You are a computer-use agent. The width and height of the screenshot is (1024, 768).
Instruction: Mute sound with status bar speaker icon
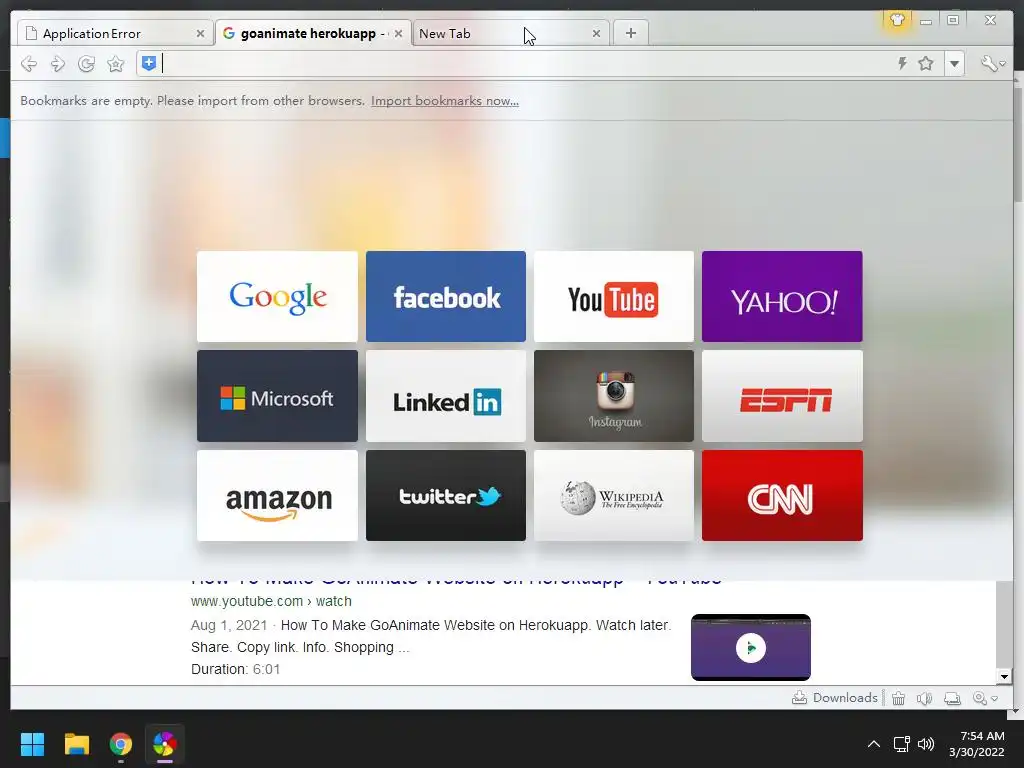924,698
